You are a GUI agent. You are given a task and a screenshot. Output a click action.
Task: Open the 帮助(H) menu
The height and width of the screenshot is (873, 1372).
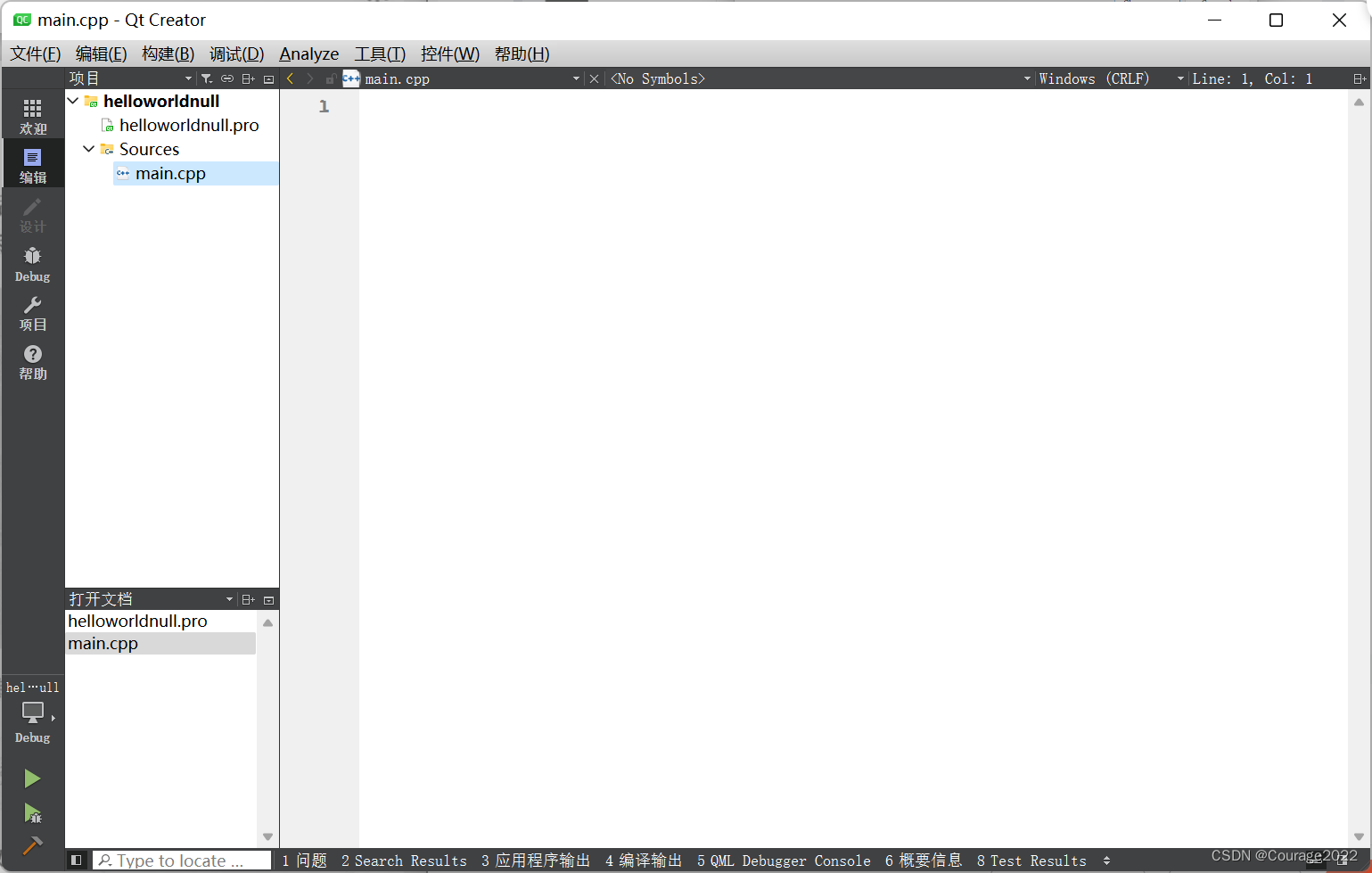(x=522, y=54)
